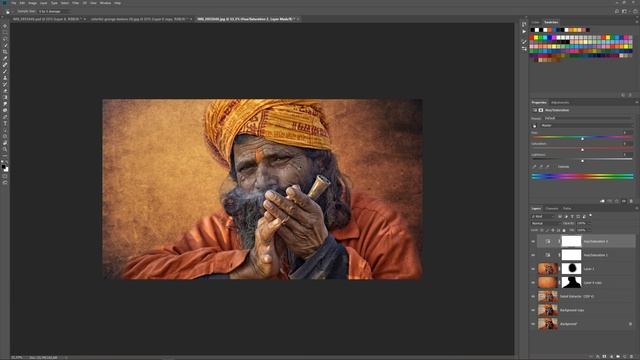Hide the Background copy layer
The width and height of the screenshot is (640, 360).
pos(533,310)
